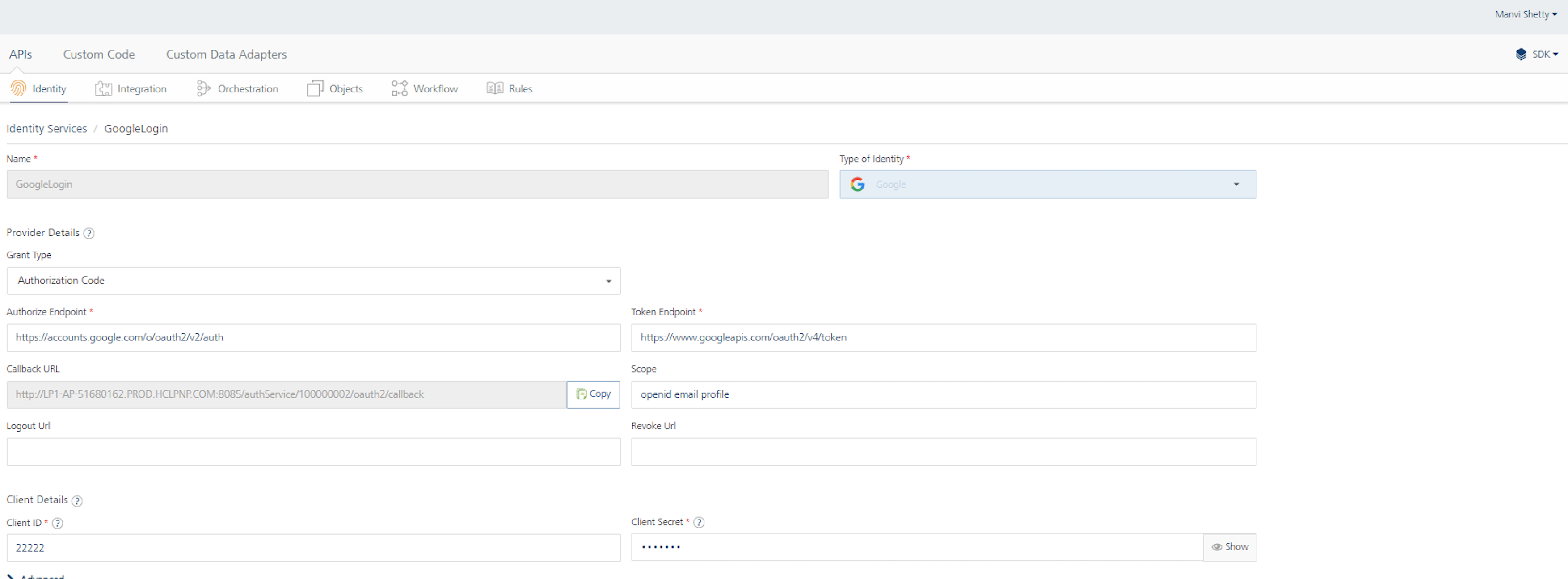Click the Rules book icon
Viewport: 1568px width, 579px height.
click(495, 89)
